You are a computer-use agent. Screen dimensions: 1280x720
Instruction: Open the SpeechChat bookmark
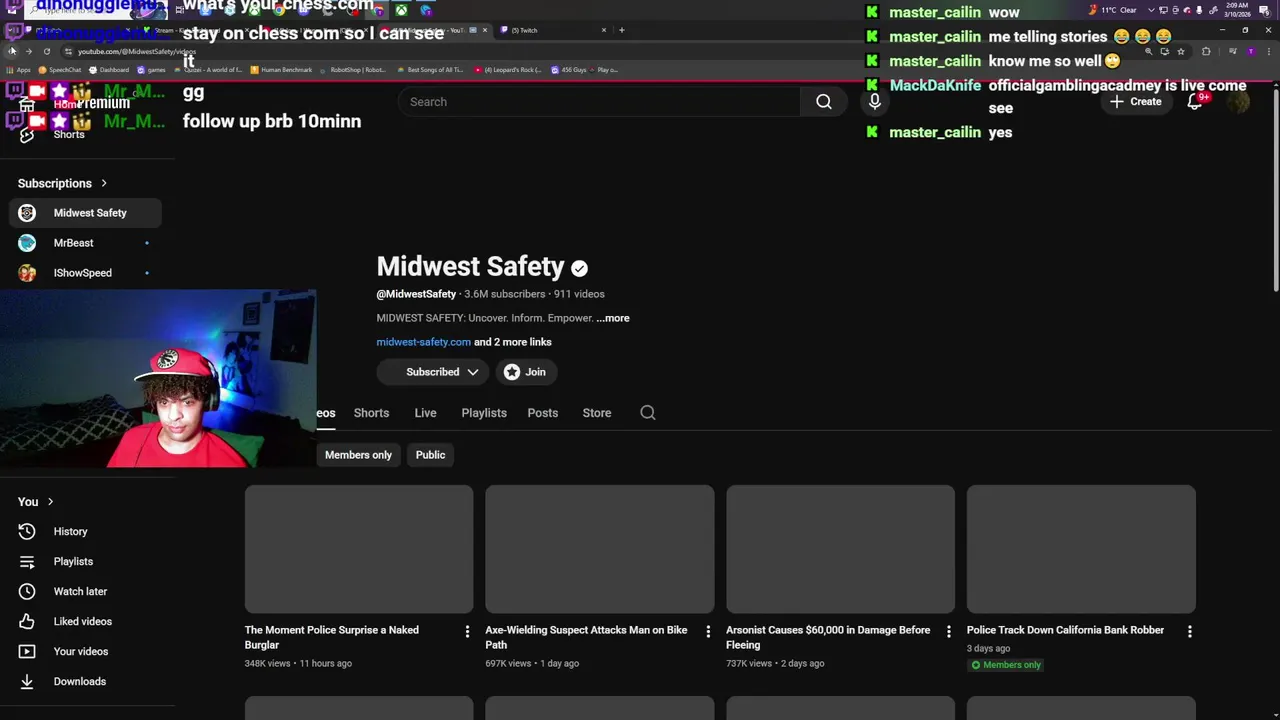[60, 70]
